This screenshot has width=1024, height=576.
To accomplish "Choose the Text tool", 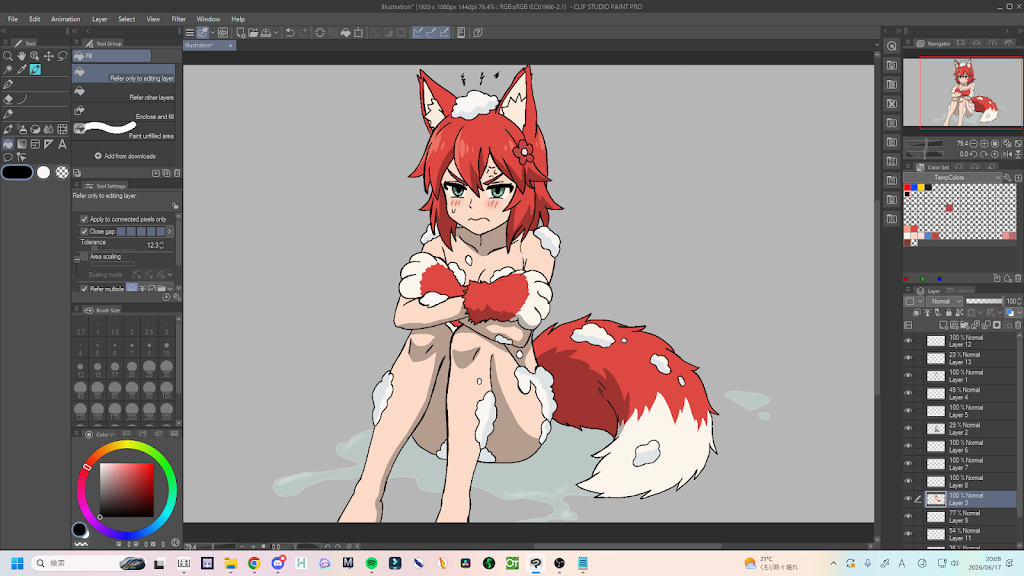I will click(x=63, y=144).
